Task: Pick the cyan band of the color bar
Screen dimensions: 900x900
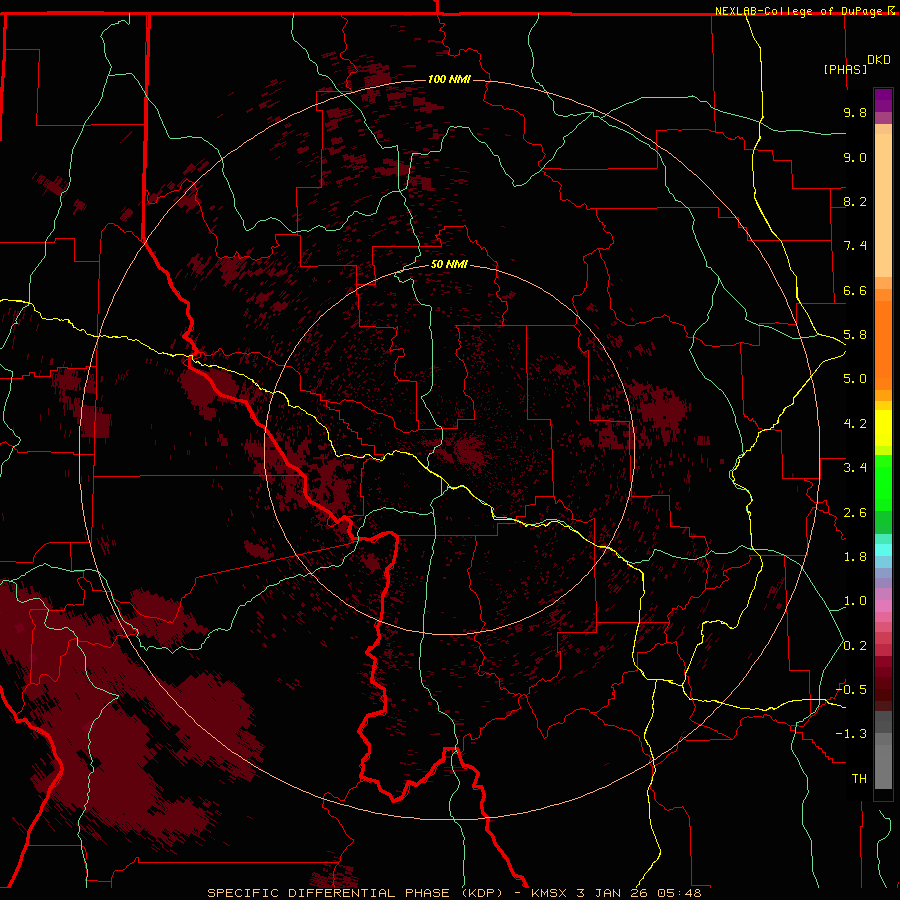Action: (883, 550)
